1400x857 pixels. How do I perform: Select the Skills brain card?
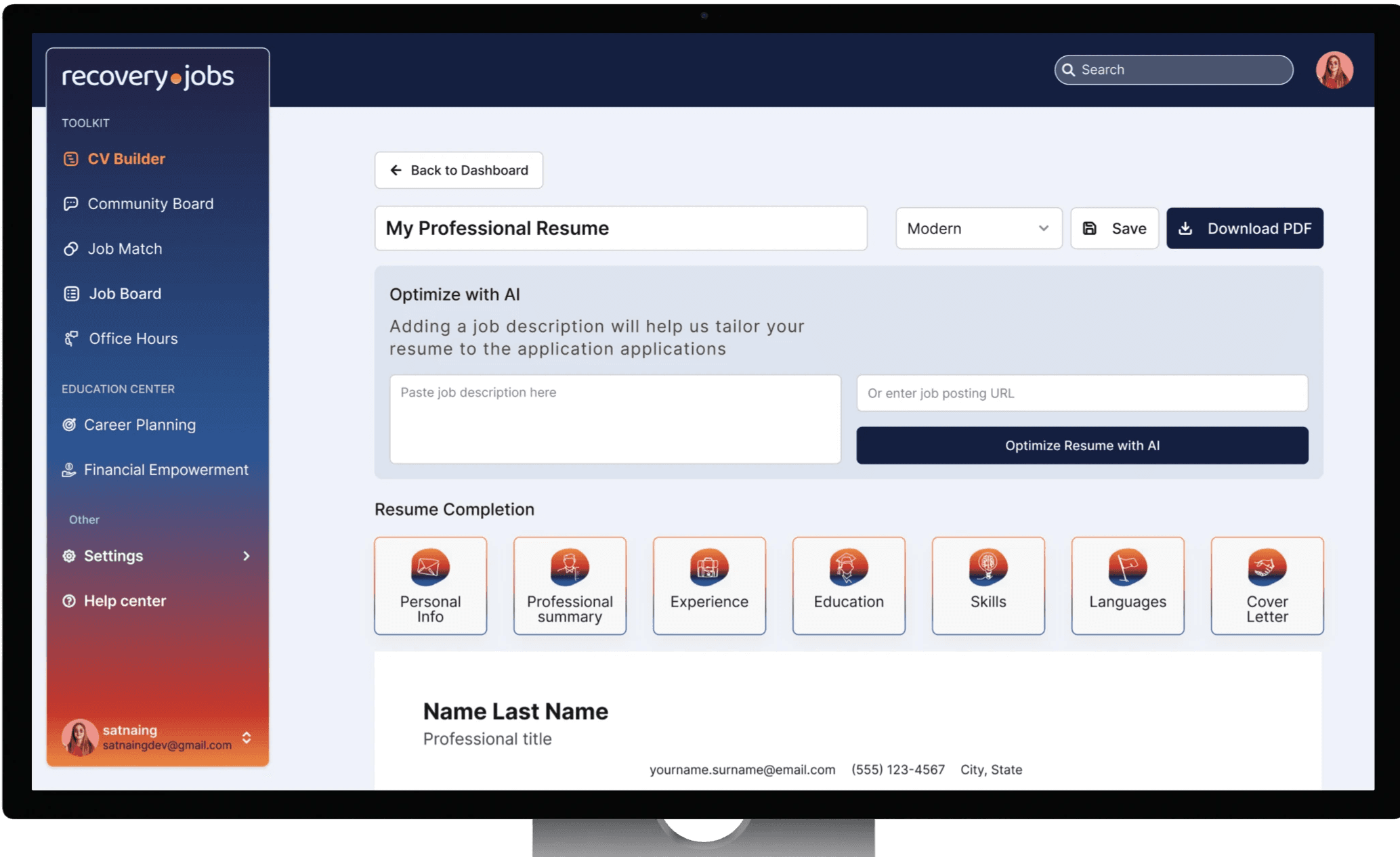pos(988,586)
